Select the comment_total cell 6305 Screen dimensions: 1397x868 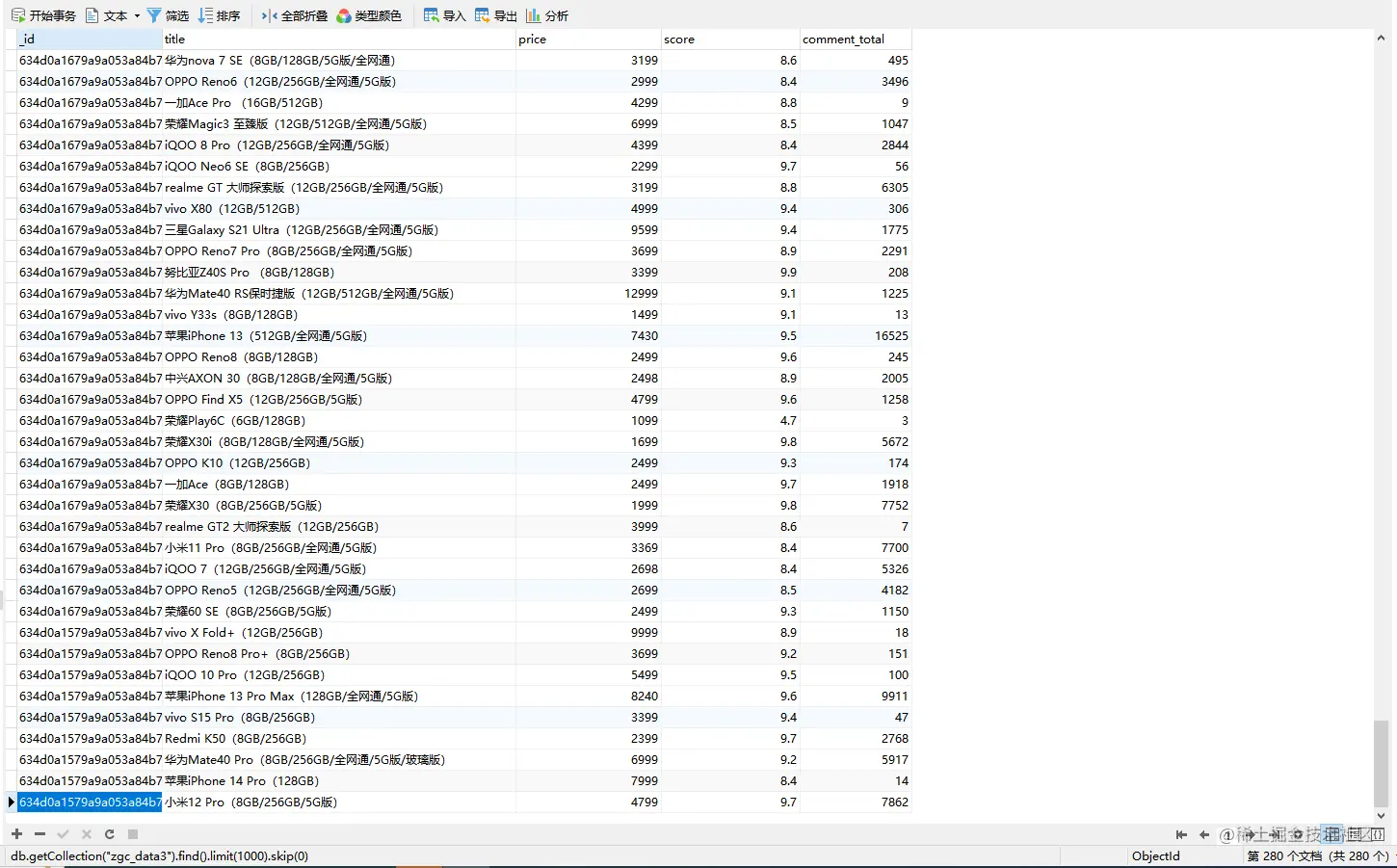[856, 187]
